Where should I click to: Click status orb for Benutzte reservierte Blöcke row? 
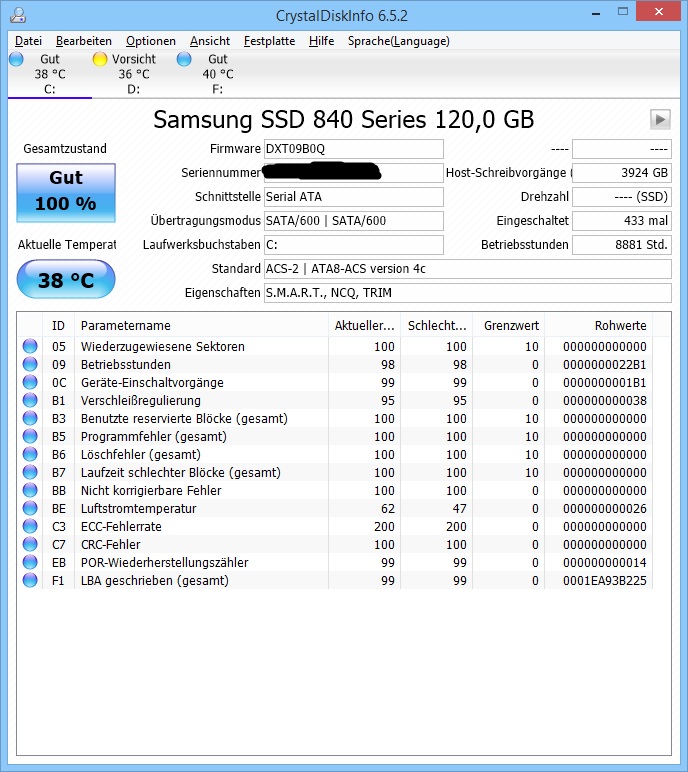click(x=30, y=418)
